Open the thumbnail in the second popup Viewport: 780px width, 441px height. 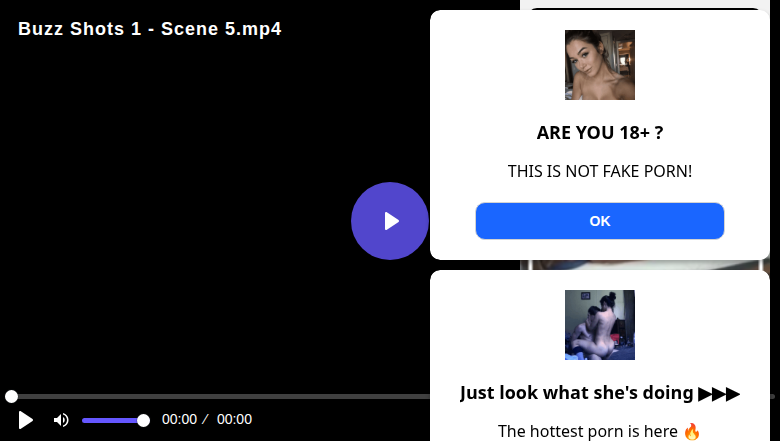[599, 325]
